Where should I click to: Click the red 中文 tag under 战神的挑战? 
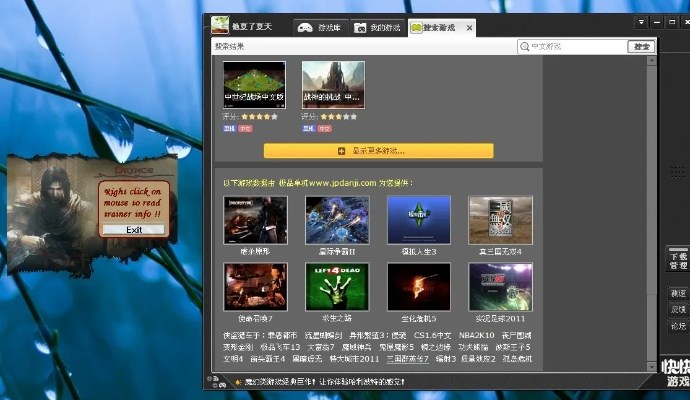[x=324, y=128]
